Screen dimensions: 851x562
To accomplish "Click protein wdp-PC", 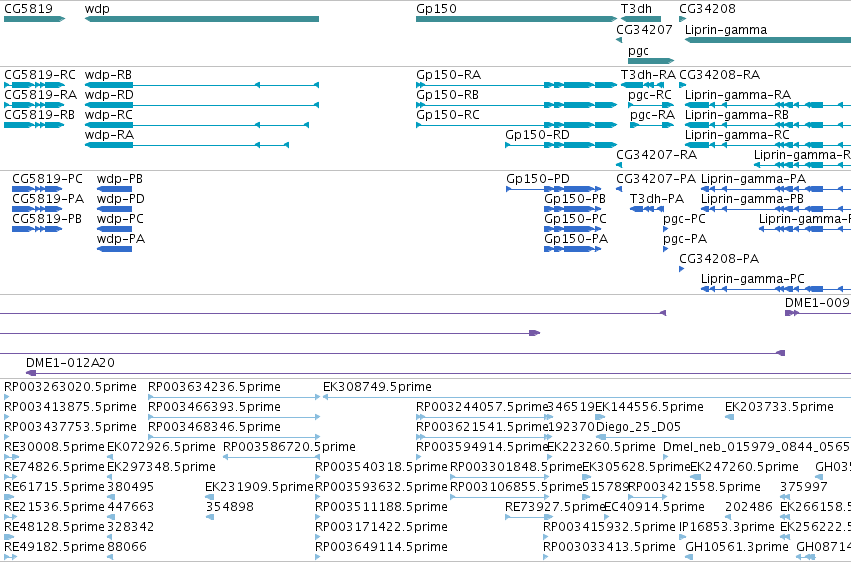I will 115,229.
